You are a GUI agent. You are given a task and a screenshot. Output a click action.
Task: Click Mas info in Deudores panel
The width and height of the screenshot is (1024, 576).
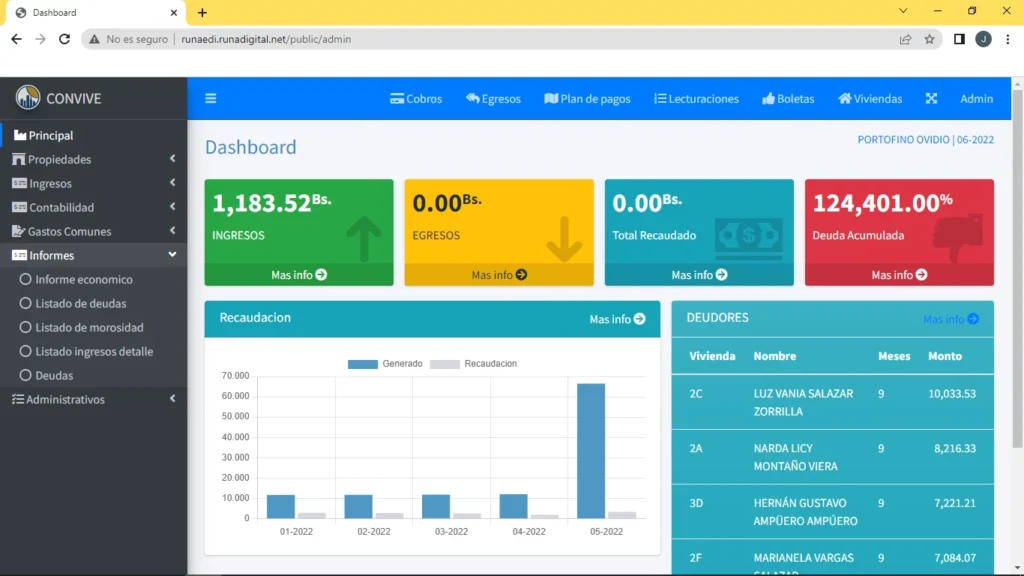pos(950,319)
